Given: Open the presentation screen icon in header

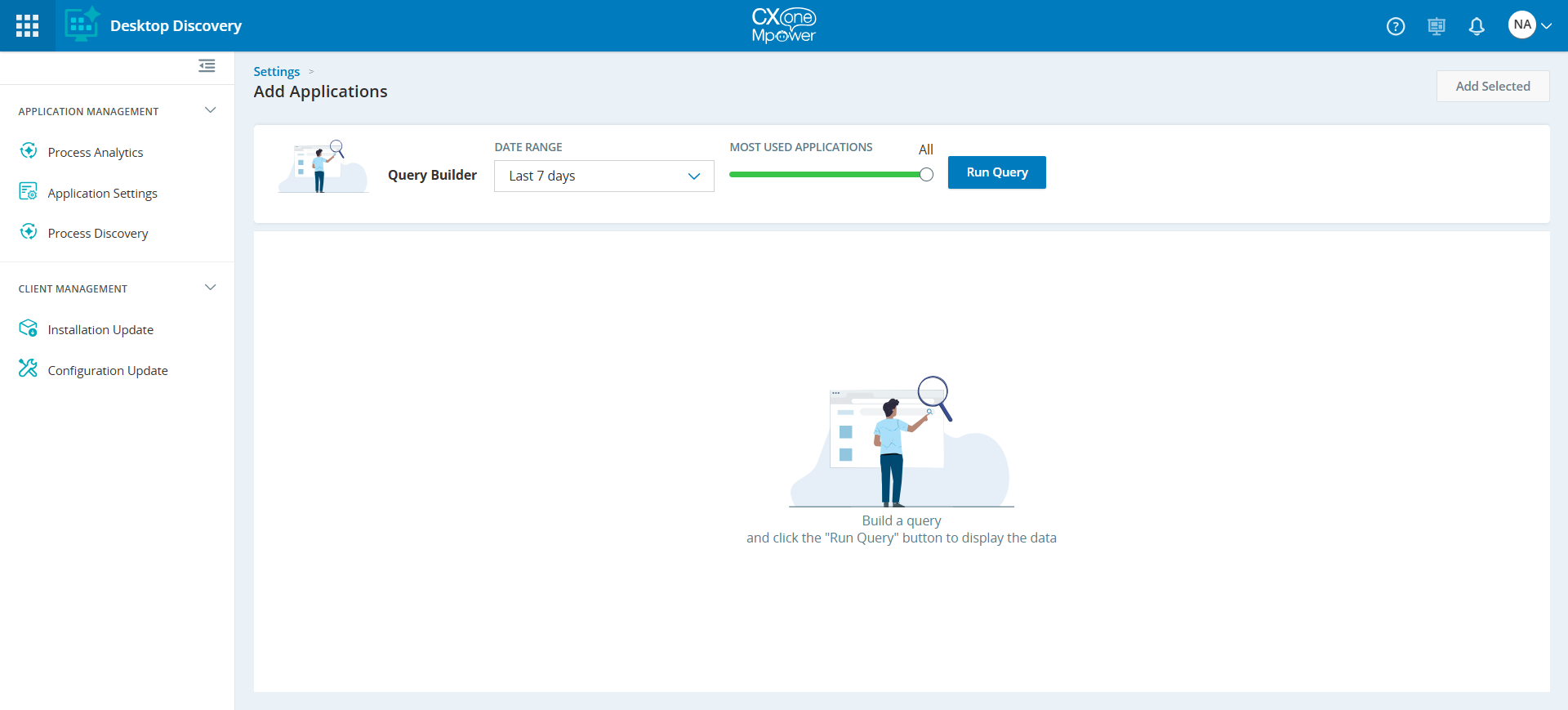Looking at the screenshot, I should [1436, 26].
